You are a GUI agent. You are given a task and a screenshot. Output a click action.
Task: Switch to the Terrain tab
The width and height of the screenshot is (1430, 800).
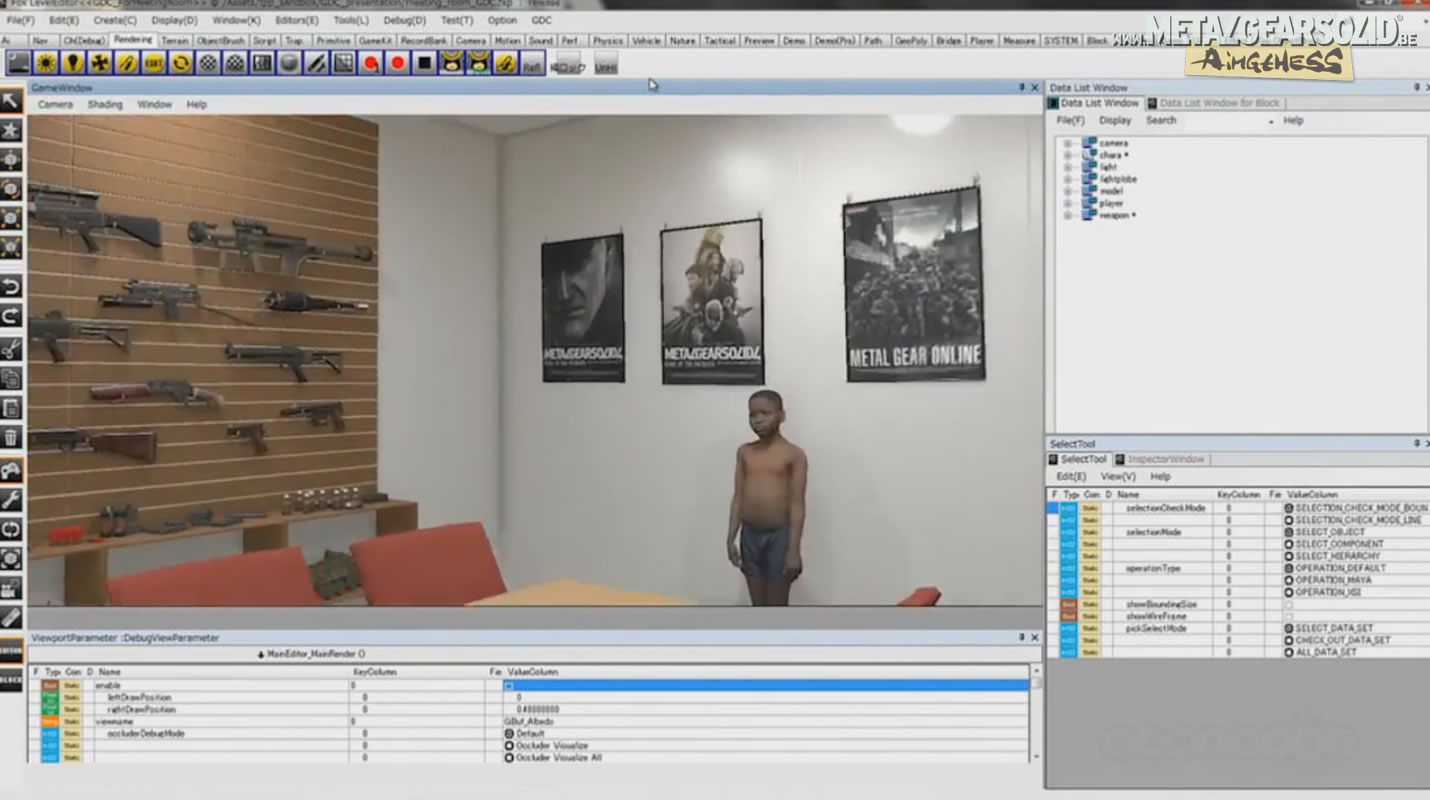click(x=175, y=41)
